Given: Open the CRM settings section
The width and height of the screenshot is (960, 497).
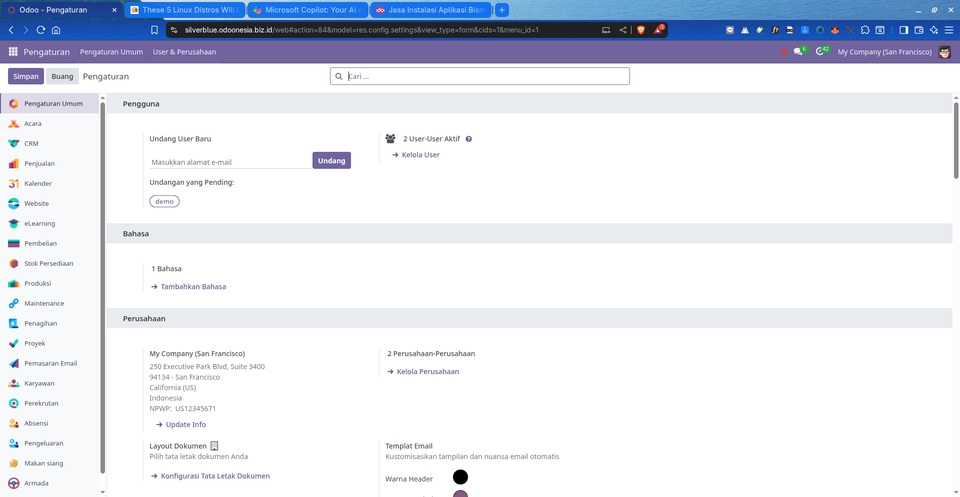Looking at the screenshot, I should [31, 144].
